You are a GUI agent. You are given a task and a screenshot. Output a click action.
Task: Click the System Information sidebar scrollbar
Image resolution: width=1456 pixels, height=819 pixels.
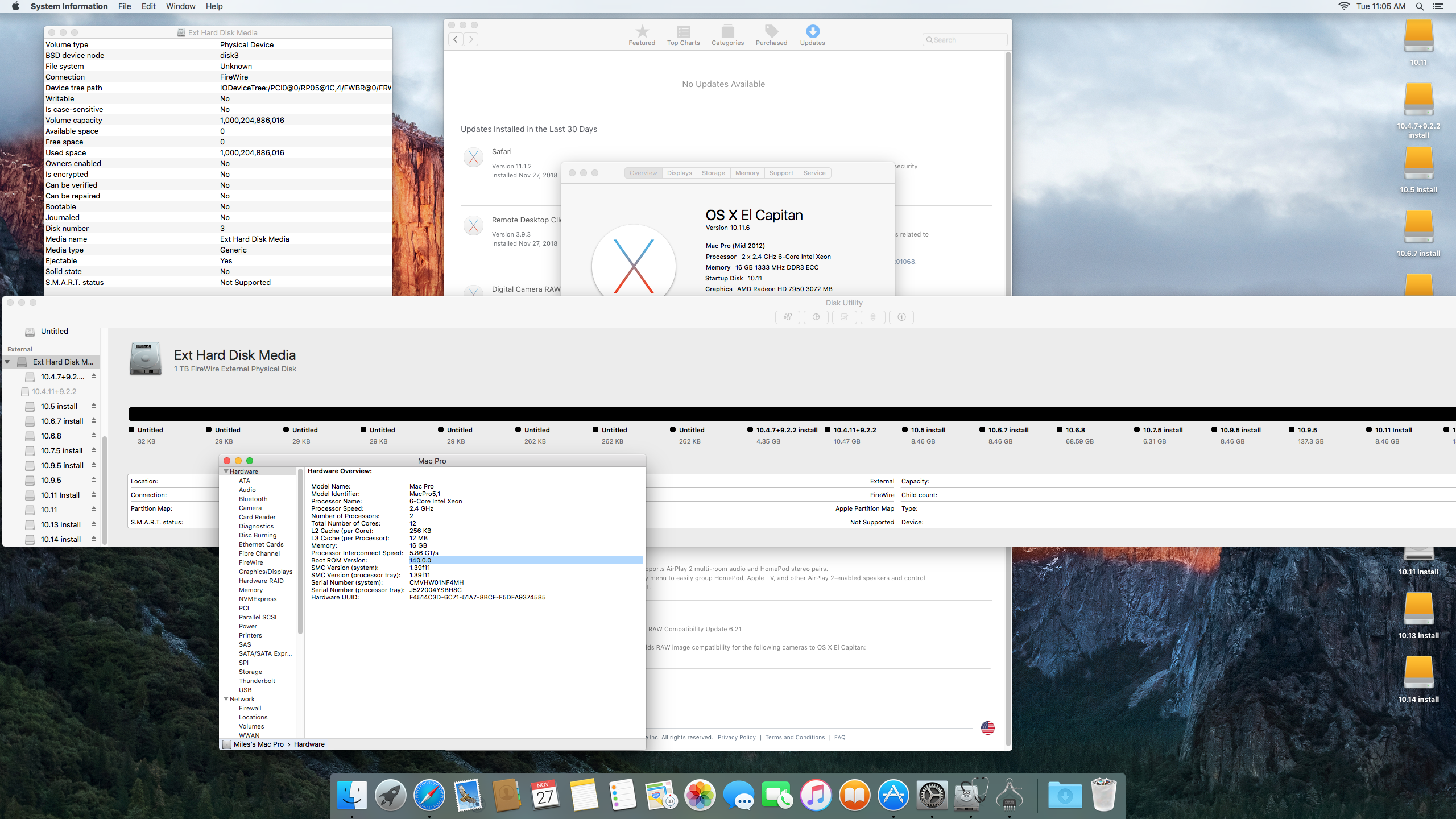(300, 552)
